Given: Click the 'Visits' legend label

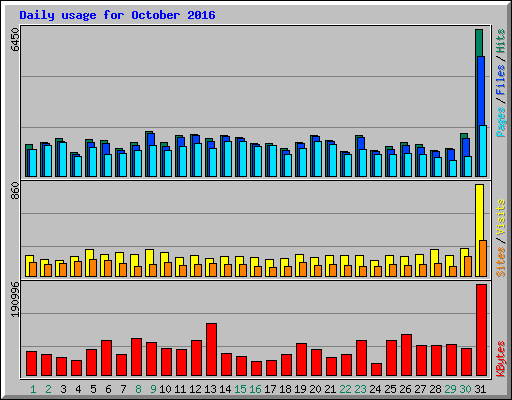Looking at the screenshot, I should tap(501, 218).
